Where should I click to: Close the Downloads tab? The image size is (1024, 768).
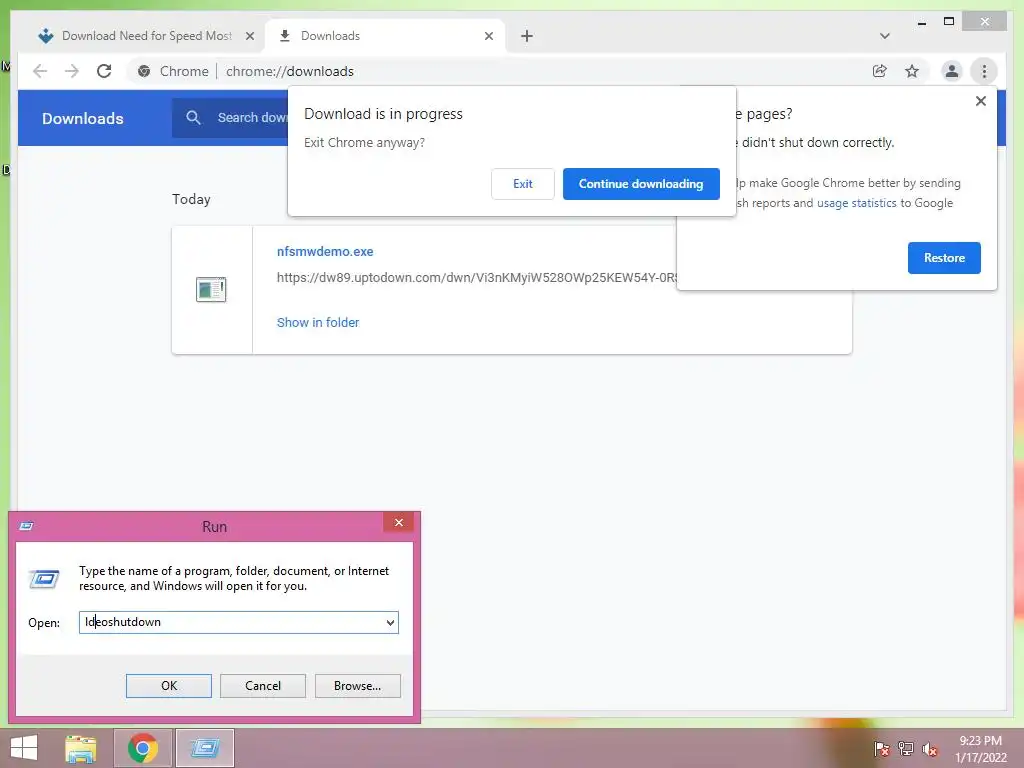tap(488, 36)
